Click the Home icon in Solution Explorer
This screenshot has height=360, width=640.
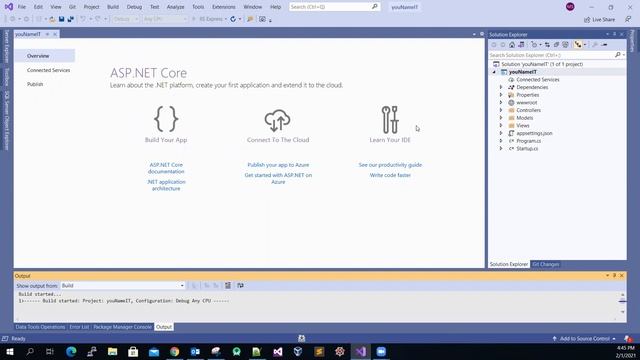[x=512, y=44]
